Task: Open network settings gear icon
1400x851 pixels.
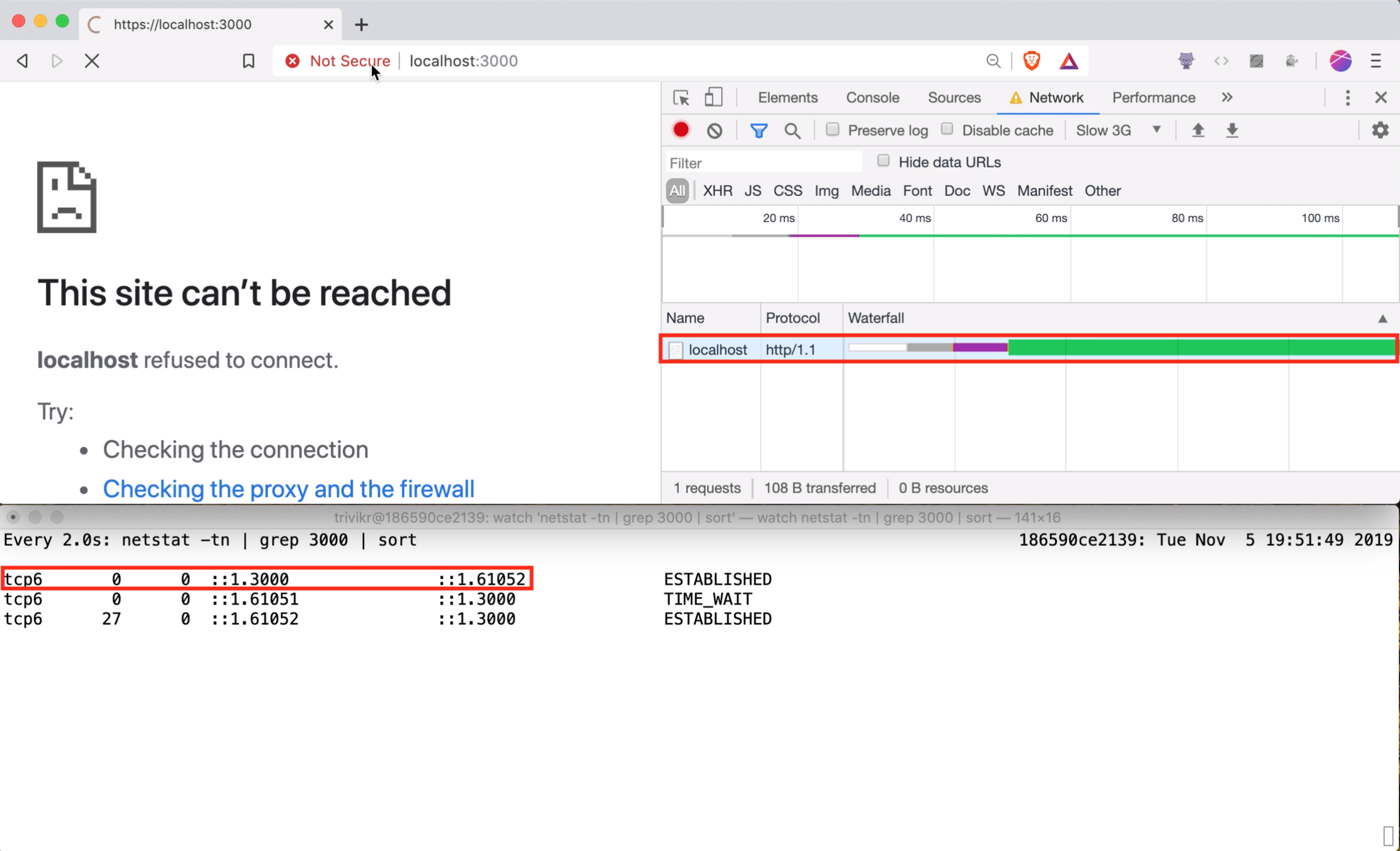Action: pyautogui.click(x=1380, y=130)
